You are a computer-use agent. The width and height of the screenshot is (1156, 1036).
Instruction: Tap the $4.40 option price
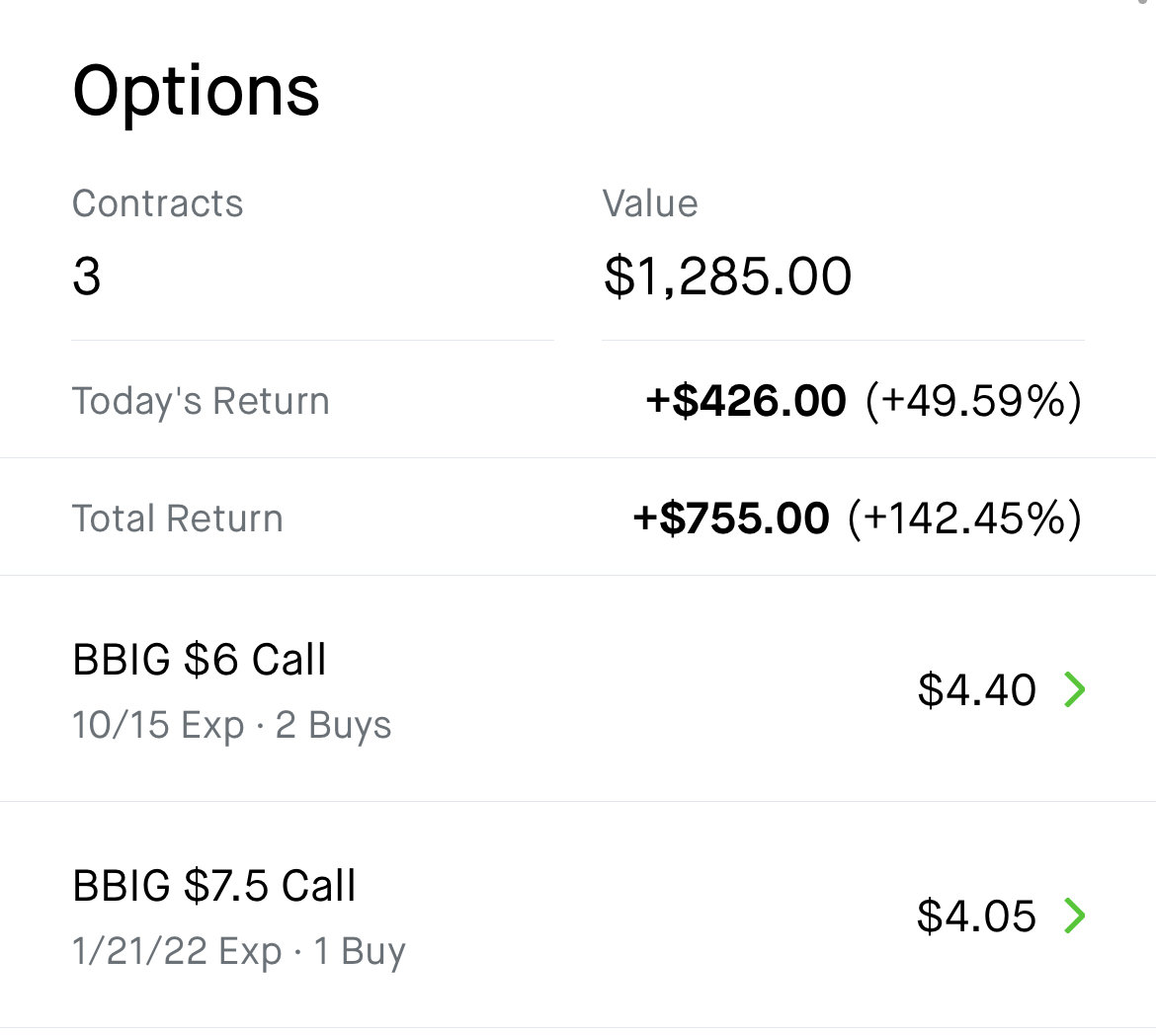click(977, 689)
